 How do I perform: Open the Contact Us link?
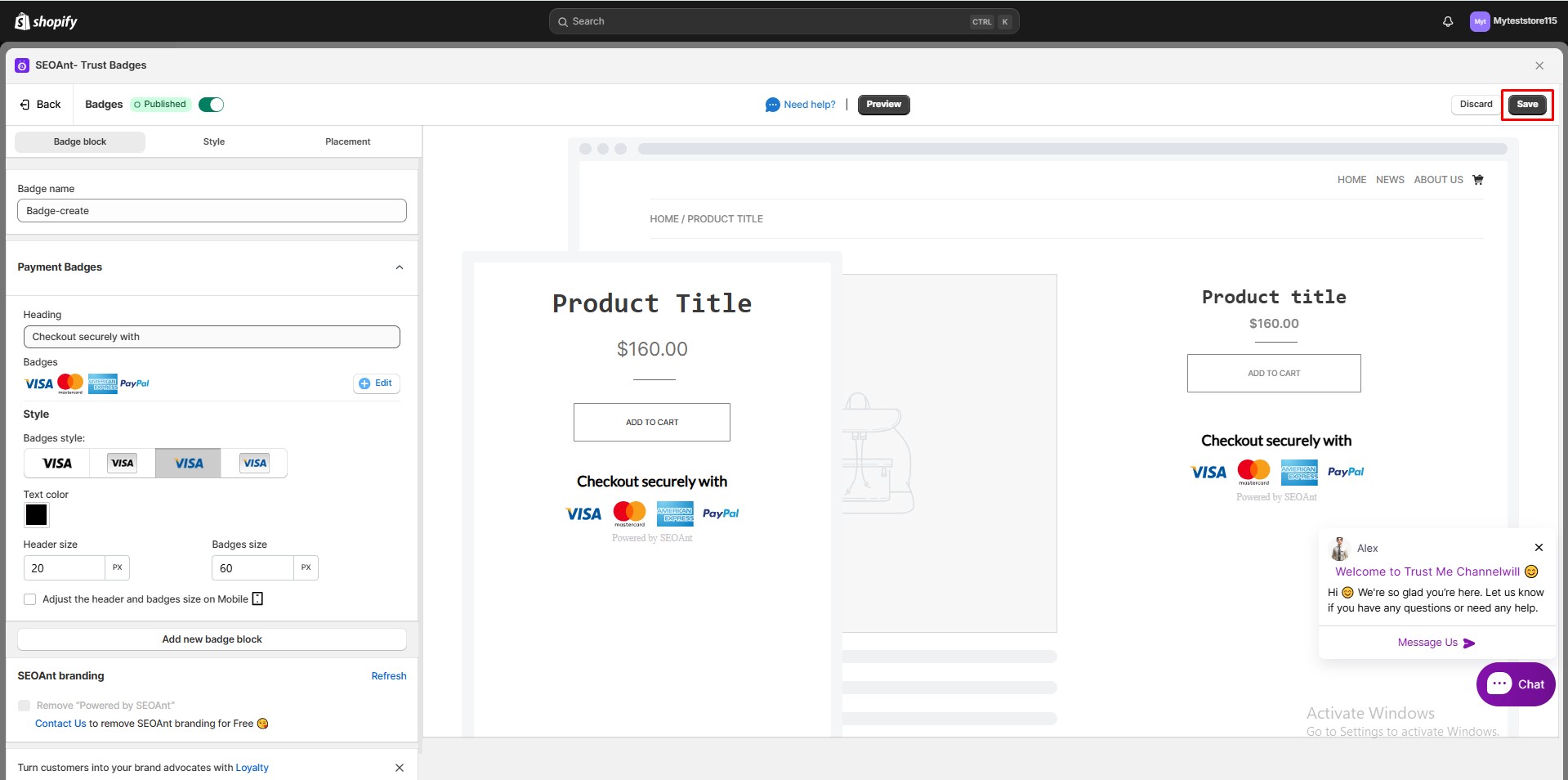point(60,724)
